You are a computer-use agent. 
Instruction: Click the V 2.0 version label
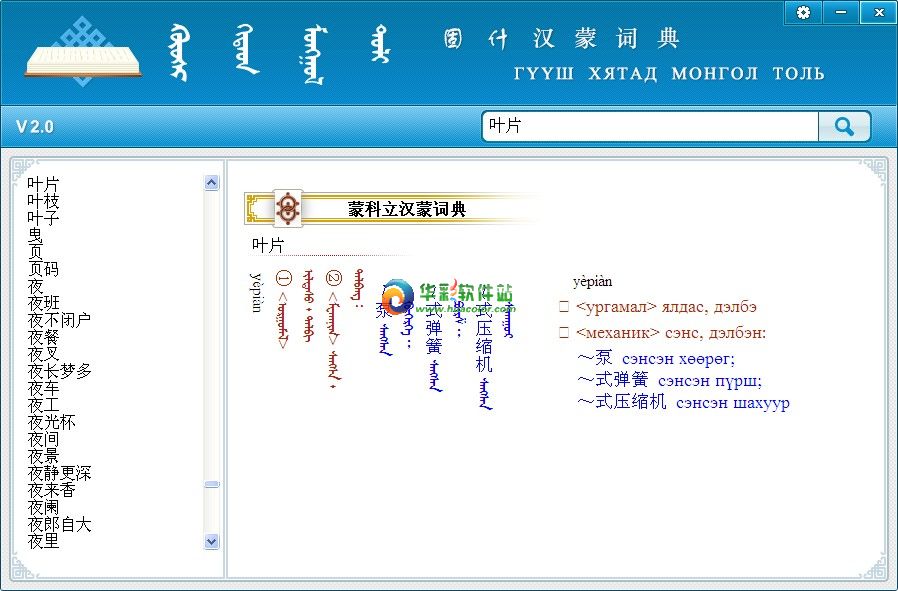(x=35, y=127)
